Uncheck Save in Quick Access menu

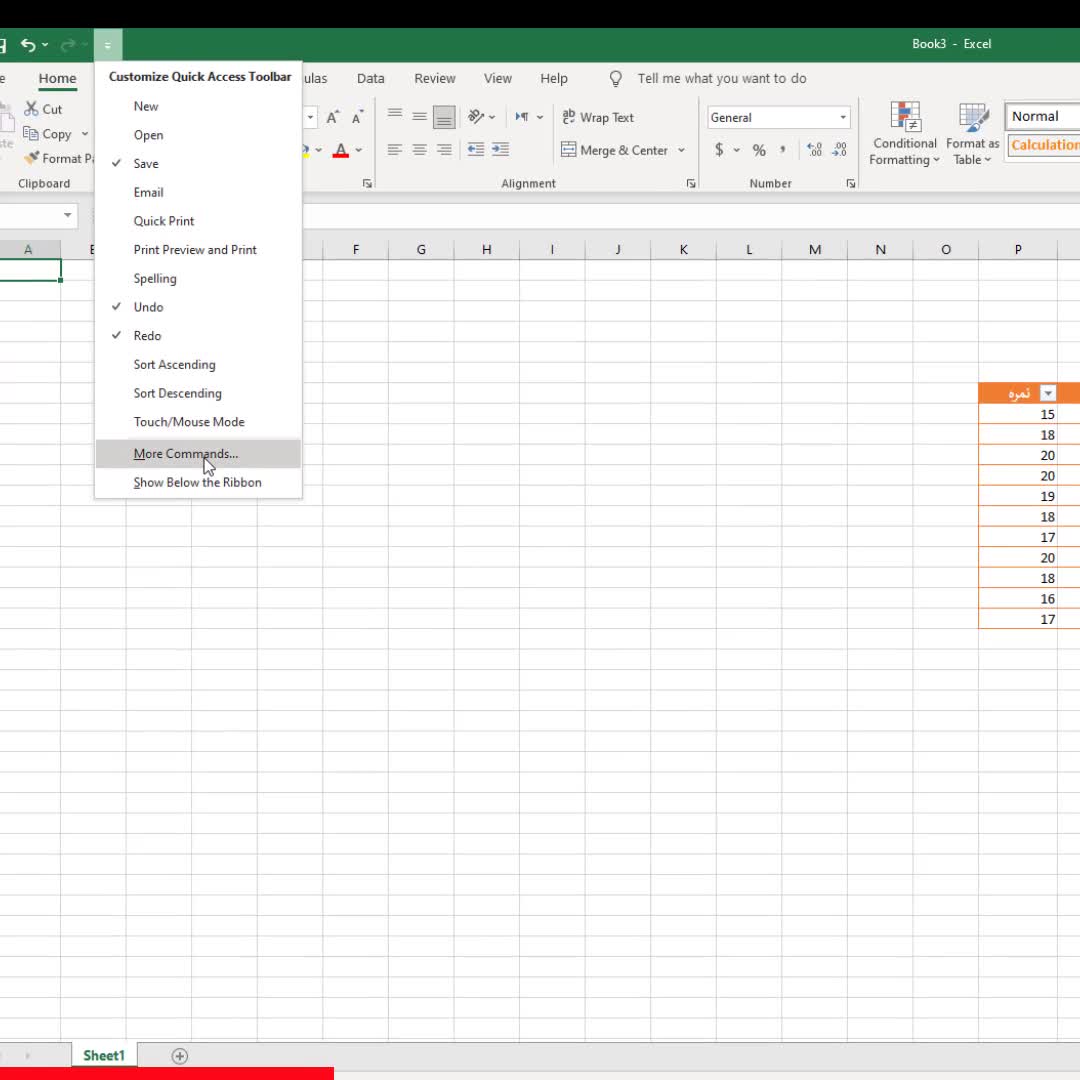[146, 164]
